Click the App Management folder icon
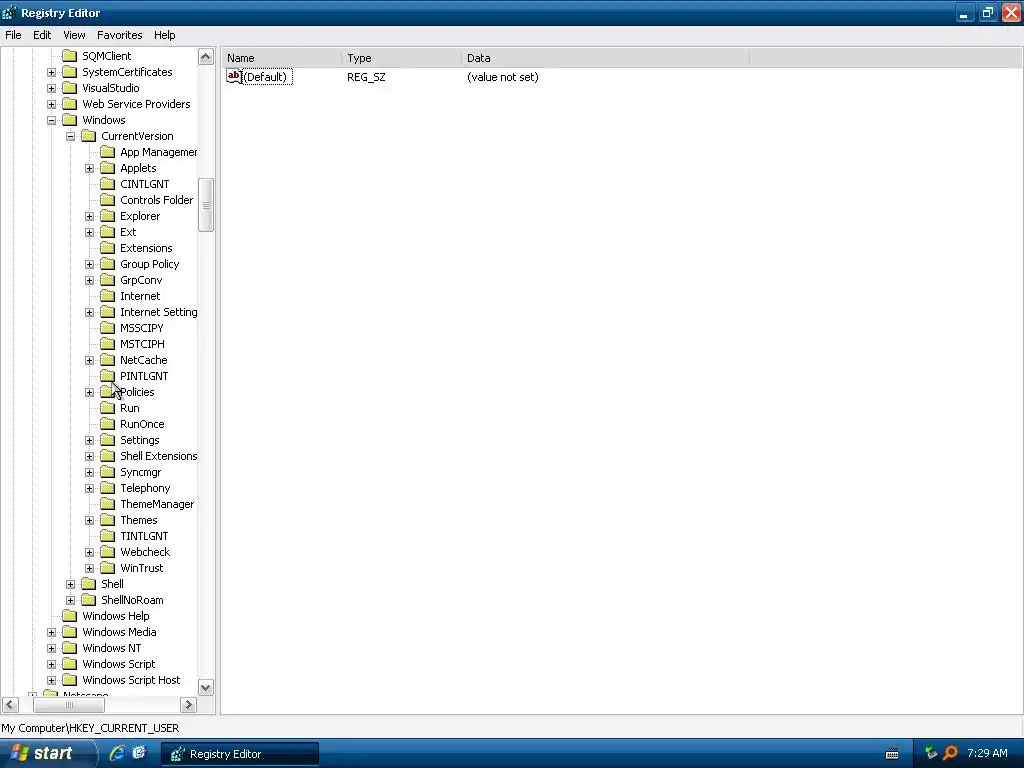Screen dimensions: 1024x768 [108, 152]
